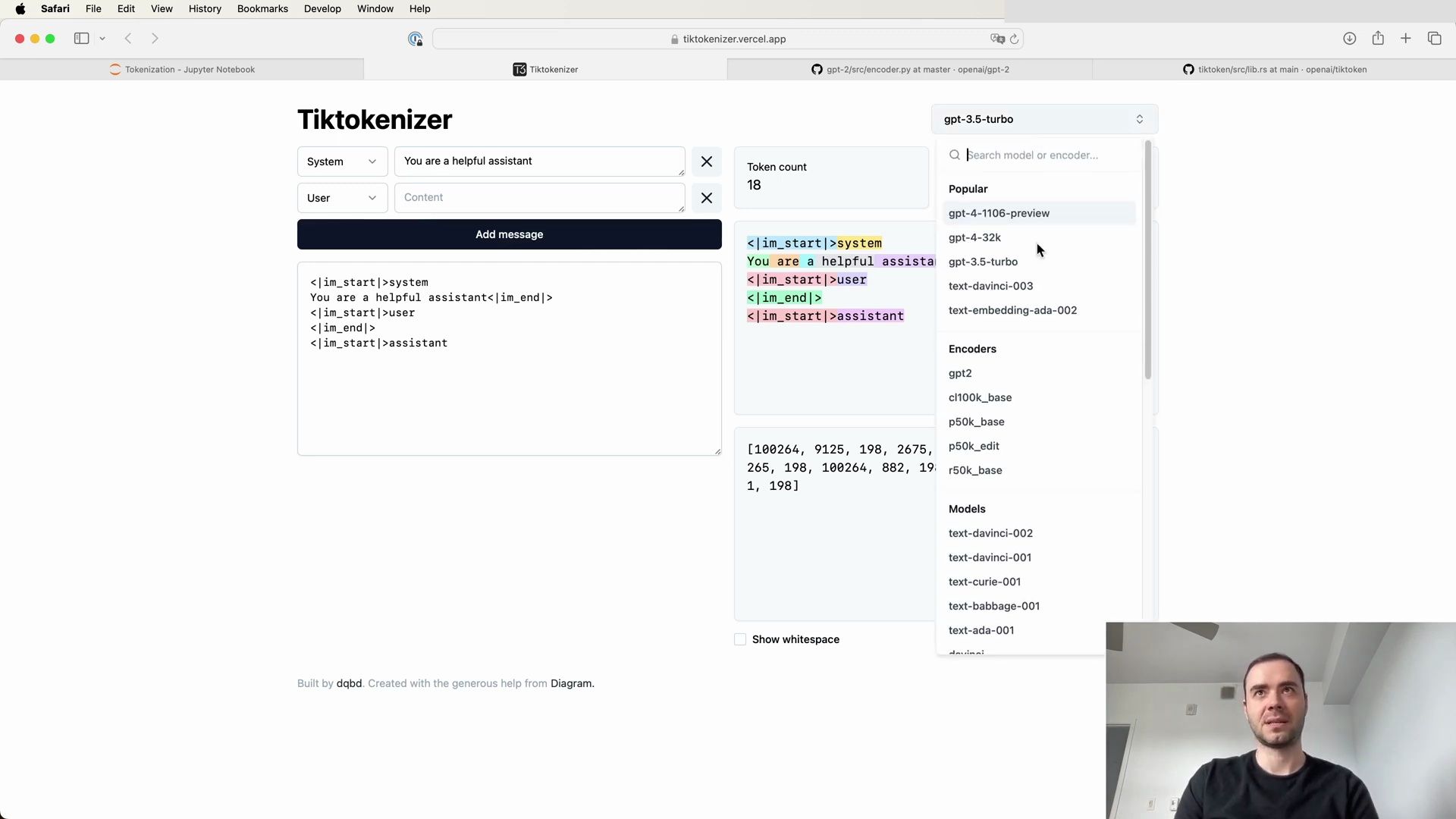Viewport: 1456px width, 819px height.
Task: Click the system message text field
Action: coord(539,162)
